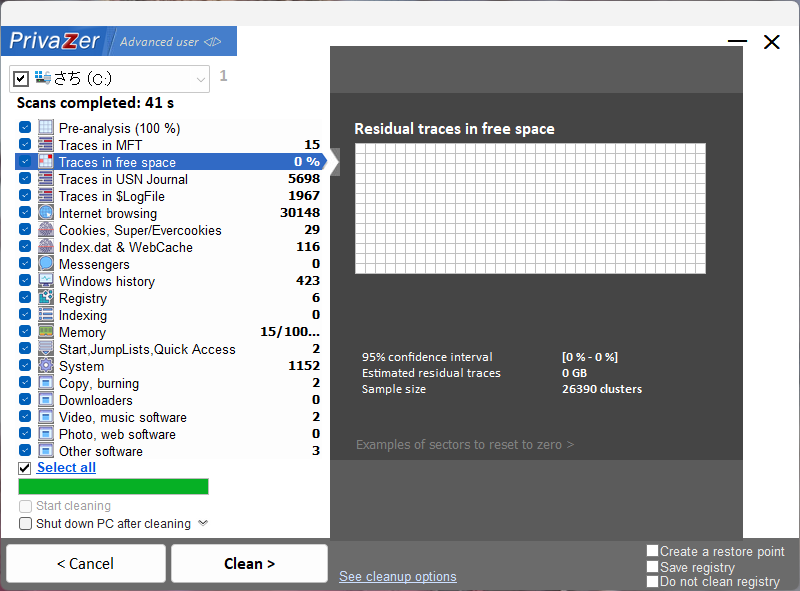Select the Cookies, Super/Evercookies row
The image size is (800, 591).
(x=170, y=230)
